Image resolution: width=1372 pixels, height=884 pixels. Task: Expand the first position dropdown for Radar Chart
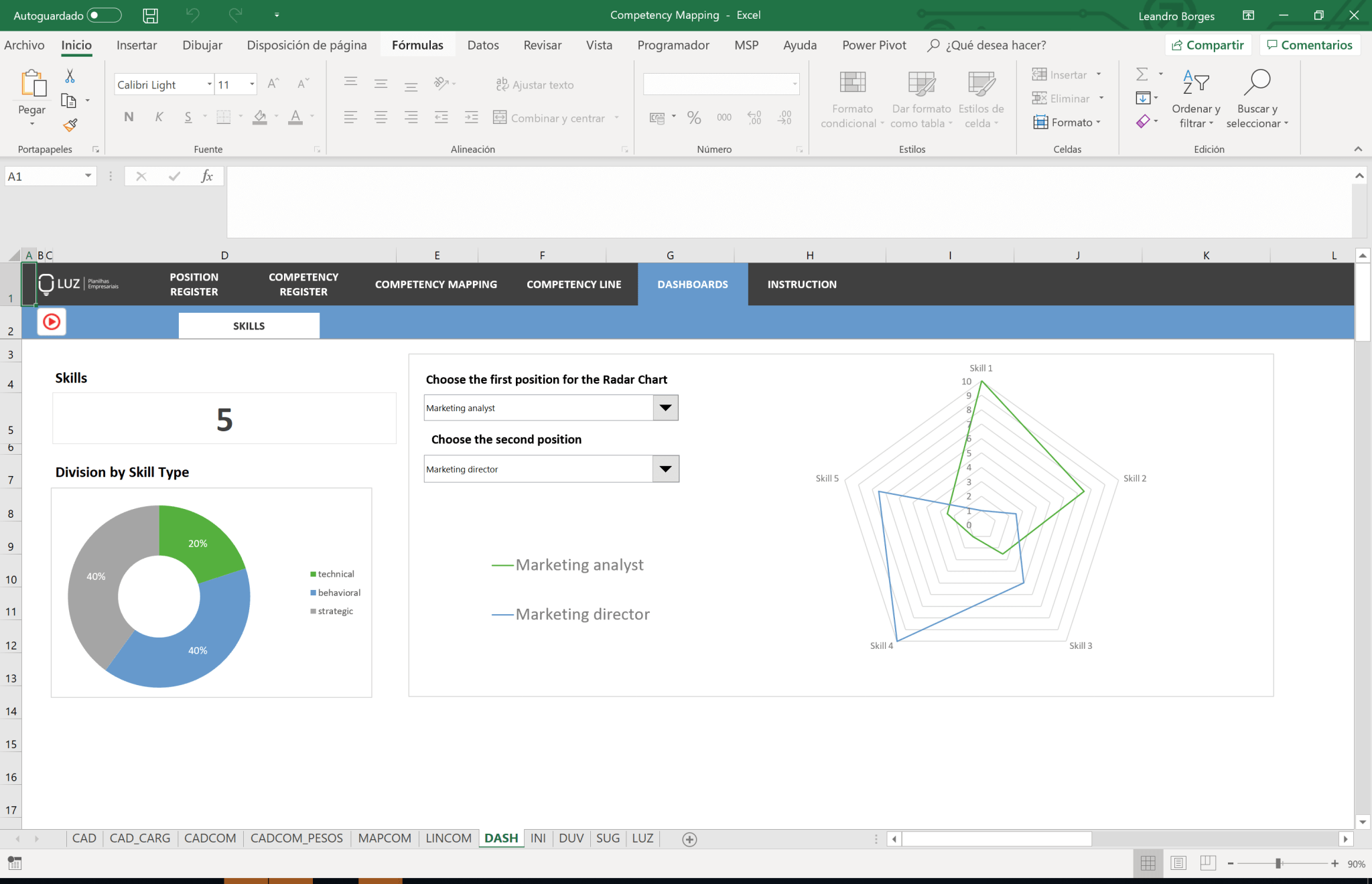pos(664,407)
